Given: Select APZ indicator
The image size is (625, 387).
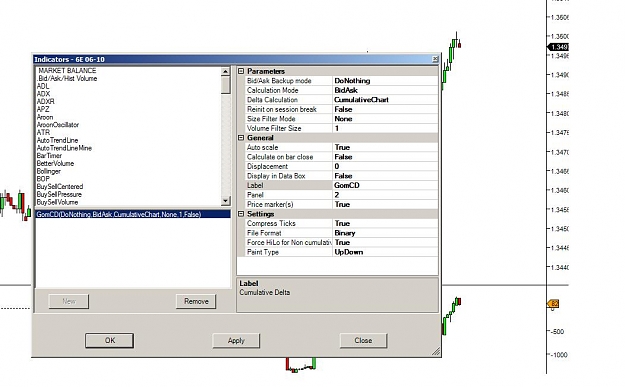Looking at the screenshot, I should [43, 109].
